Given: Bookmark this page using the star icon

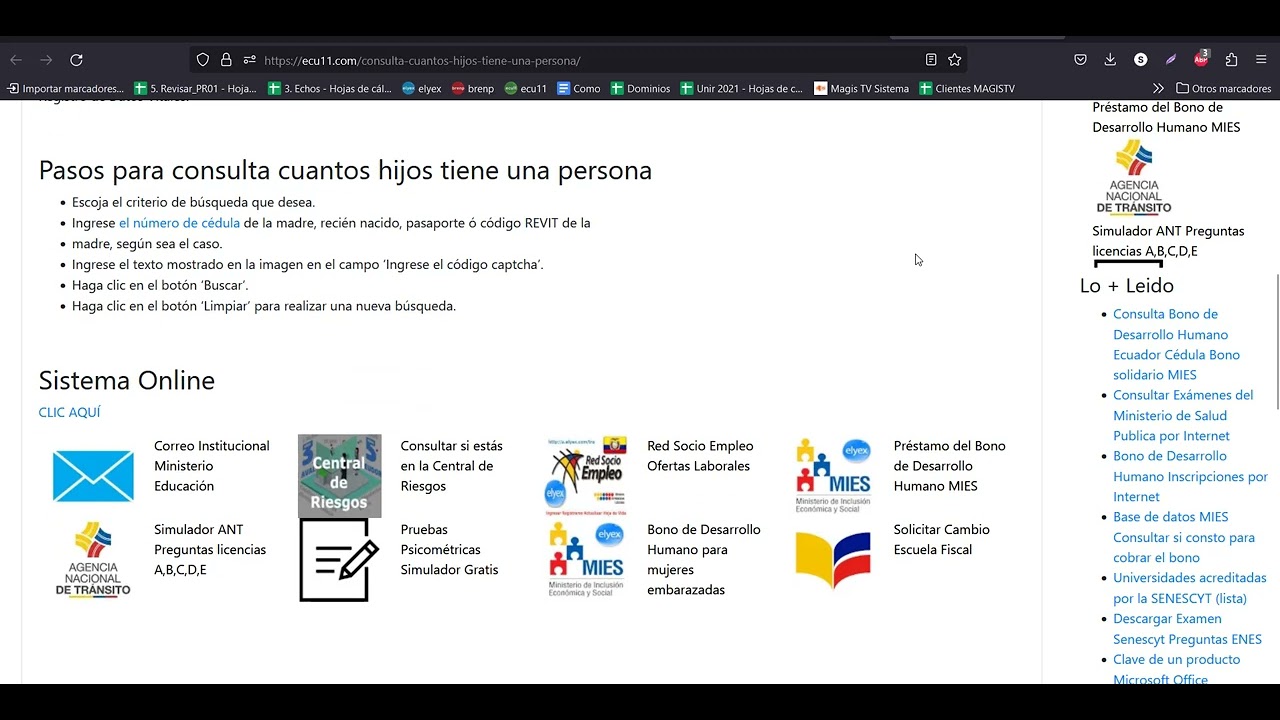Looking at the screenshot, I should [x=954, y=59].
